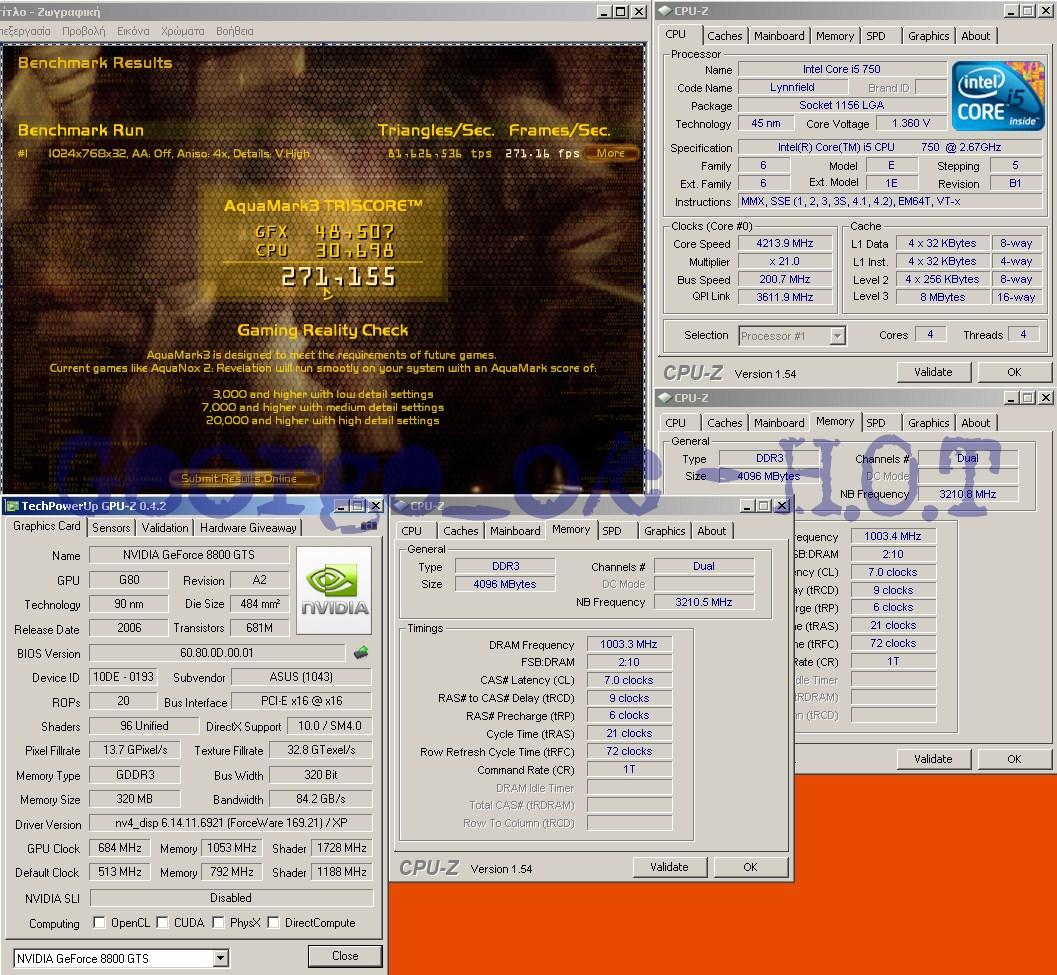Open SPD tab in CPU-Z window showing Intel Core i5 750

tap(876, 36)
